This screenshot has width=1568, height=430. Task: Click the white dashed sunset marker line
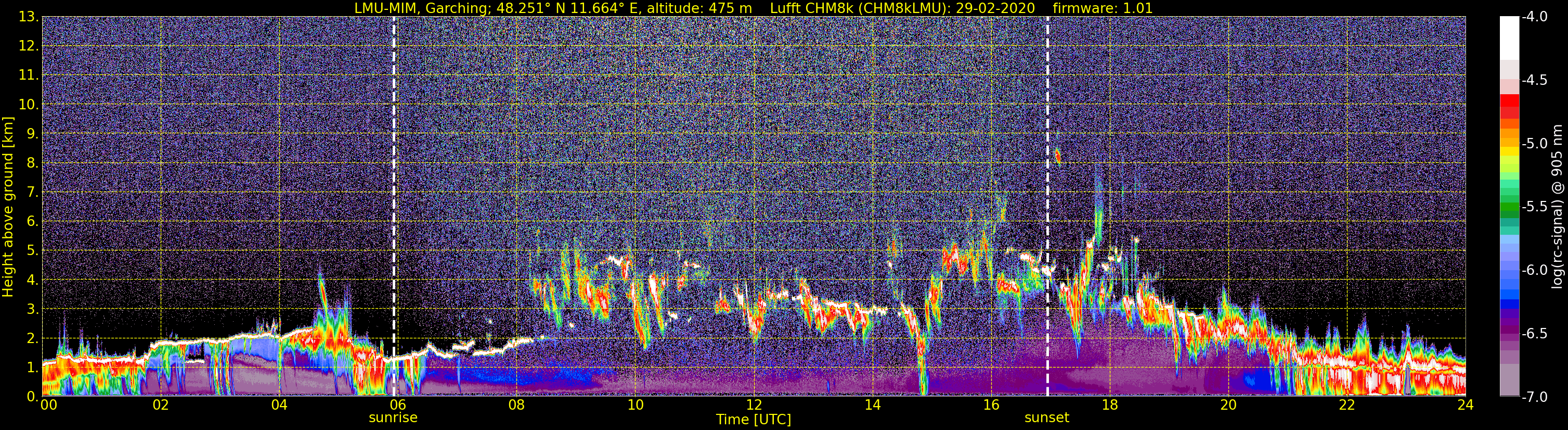point(1047,207)
